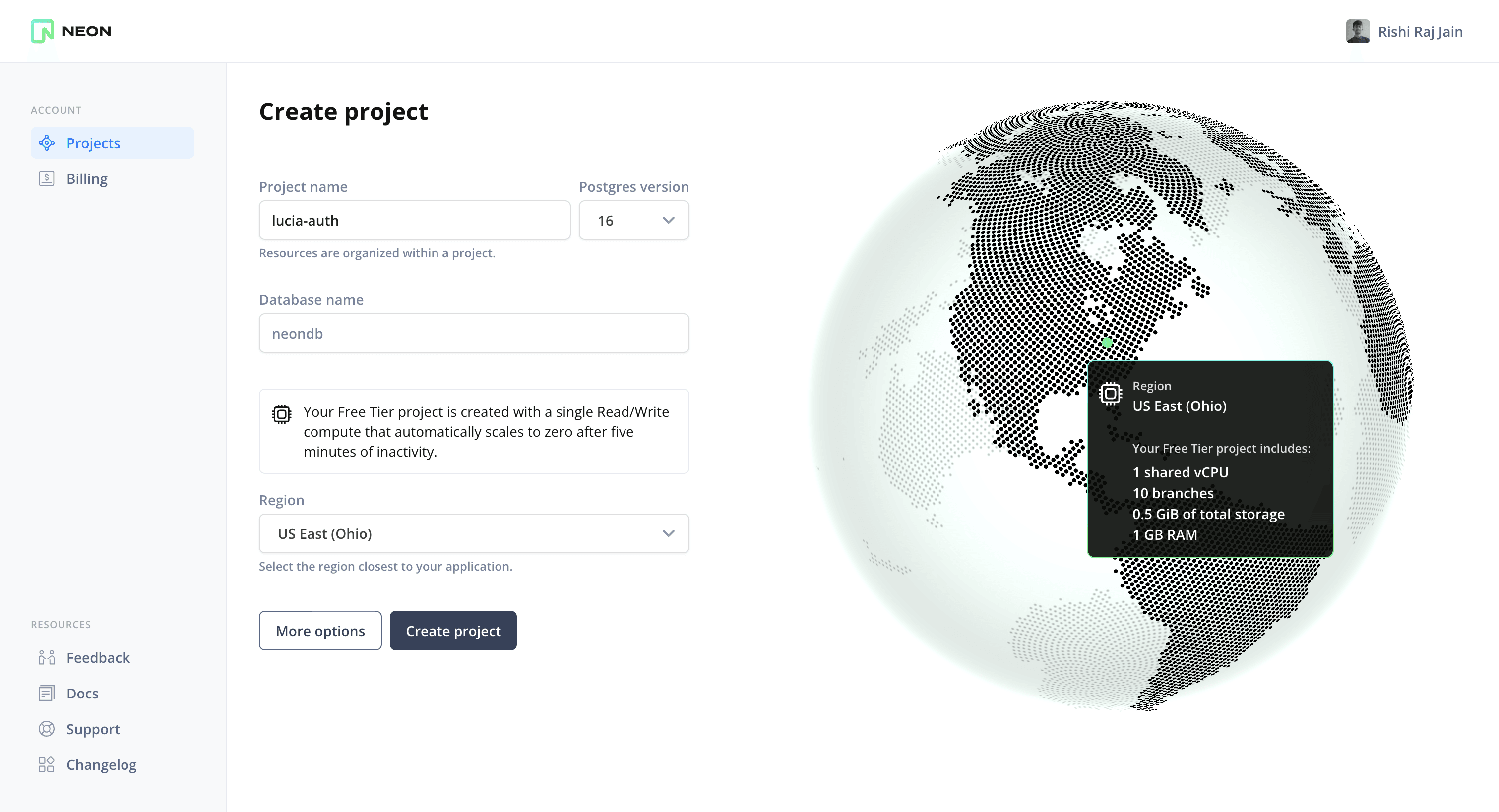This screenshot has width=1499, height=812.
Task: Click into the Database name field
Action: pos(474,333)
